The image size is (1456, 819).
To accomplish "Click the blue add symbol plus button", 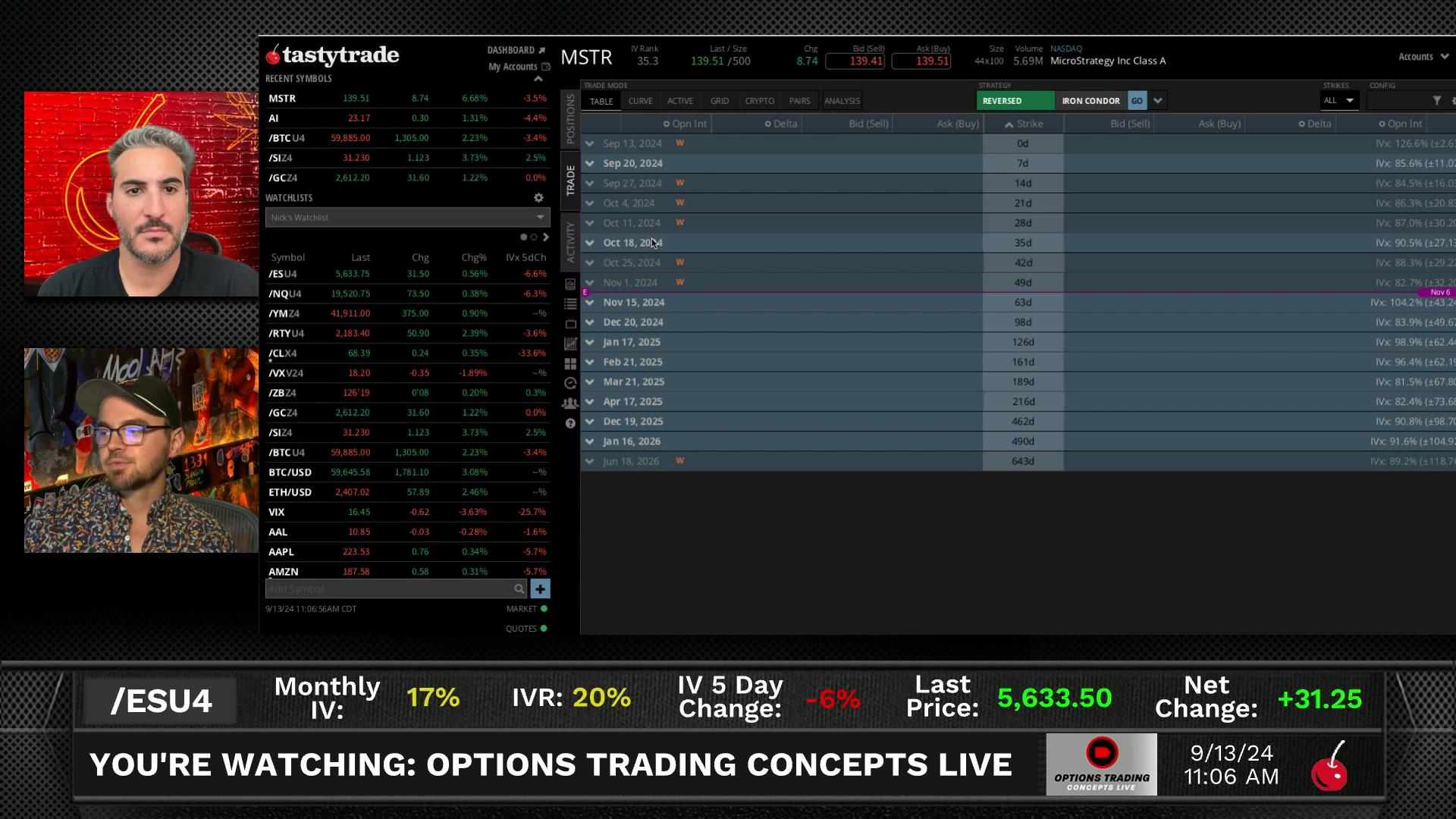I will [540, 589].
